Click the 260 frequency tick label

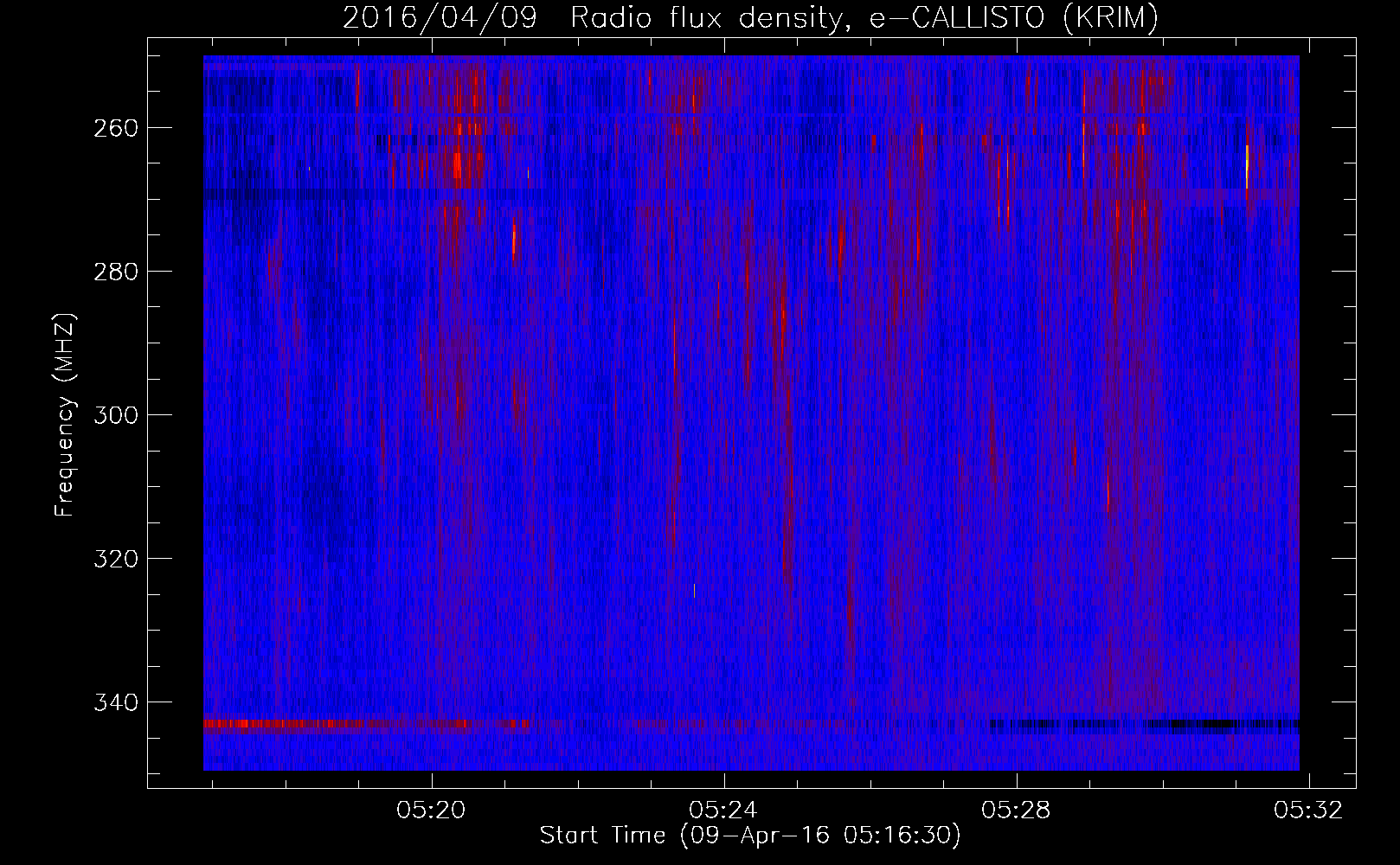pos(114,128)
